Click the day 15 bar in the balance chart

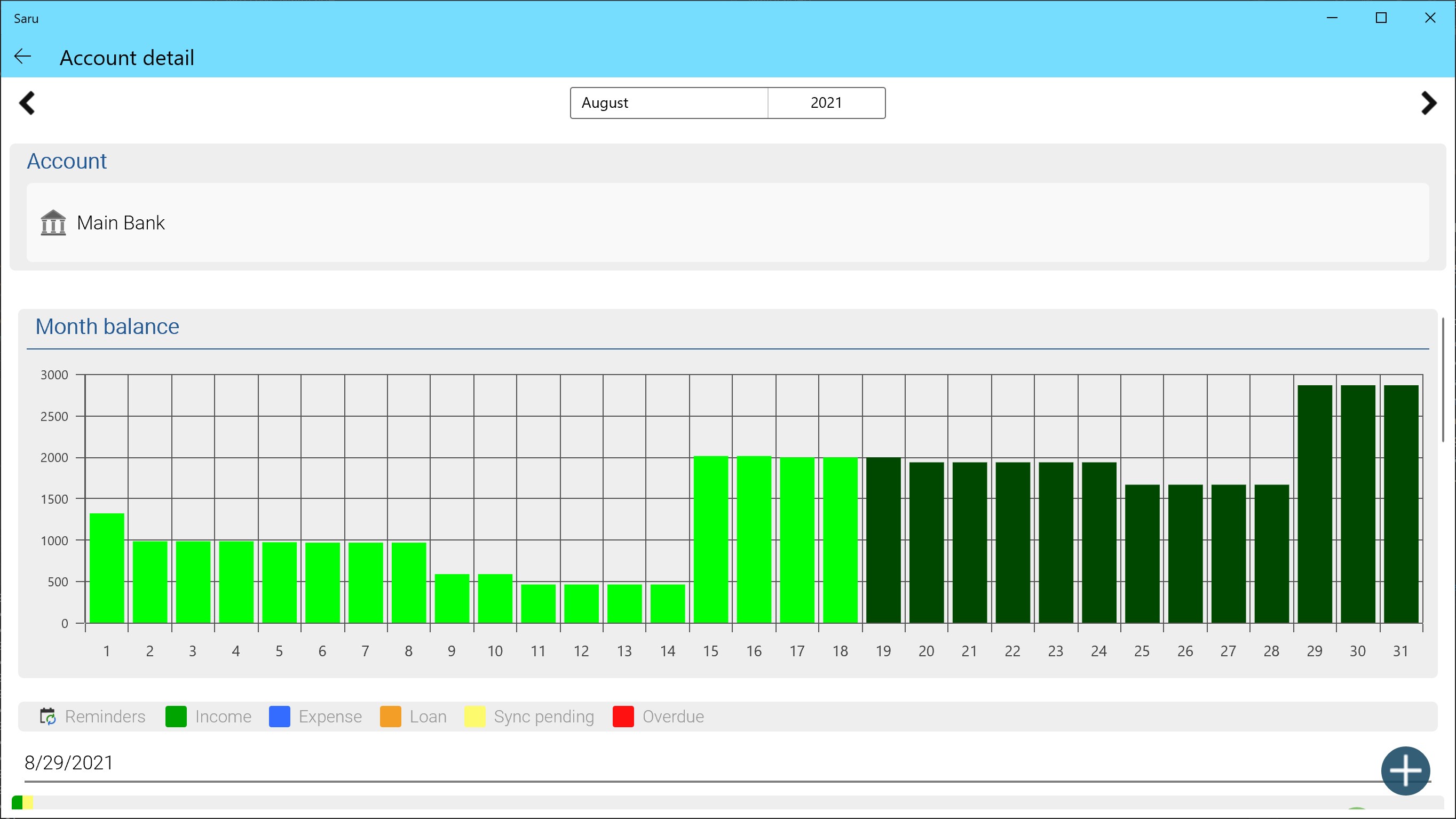coord(710,540)
